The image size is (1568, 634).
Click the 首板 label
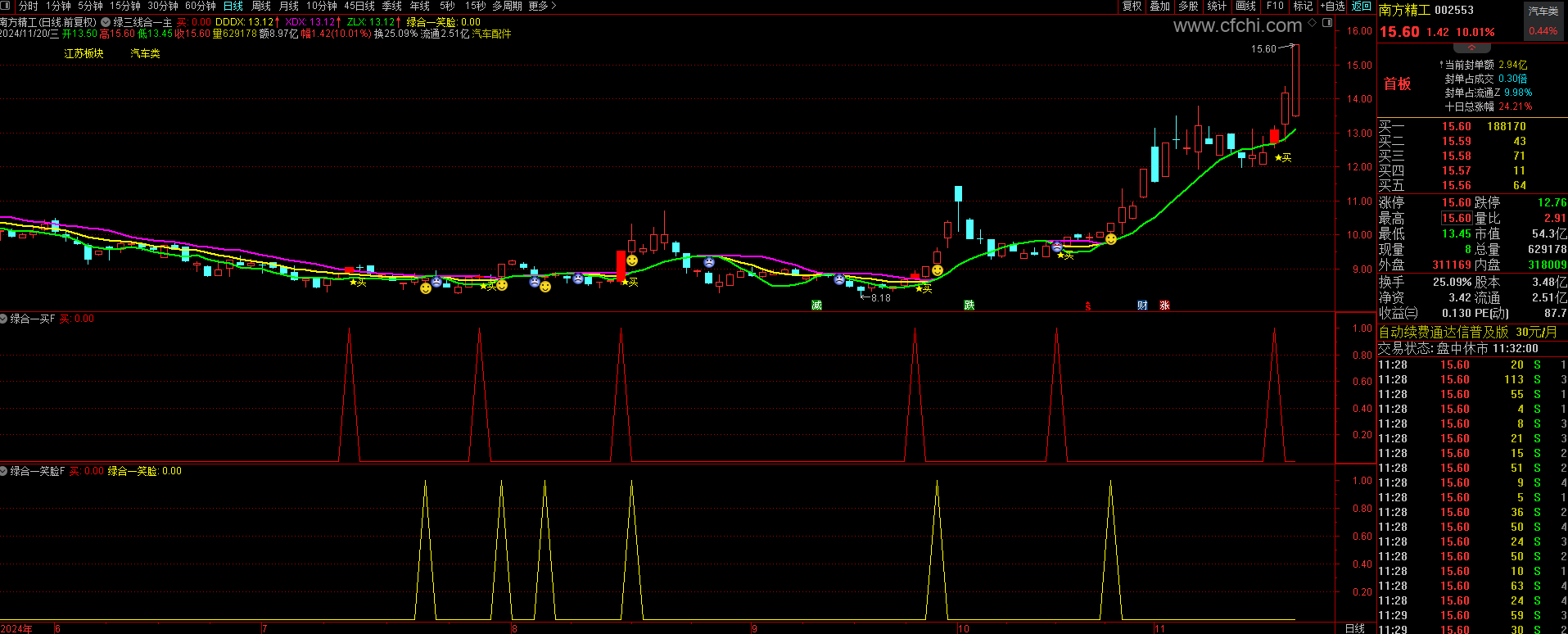pos(1397,84)
